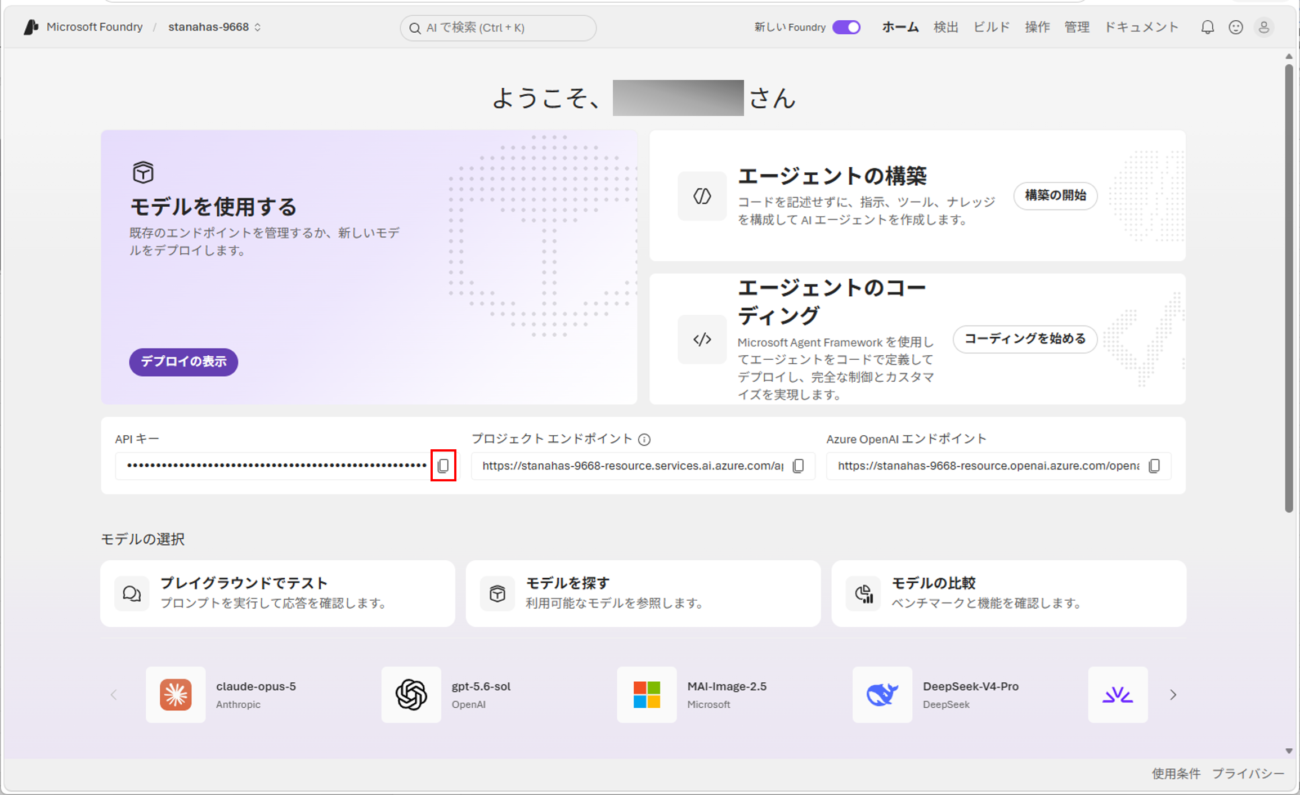This screenshot has width=1300, height=795.
Task: Open the ドキュメント tab
Action: point(1142,27)
